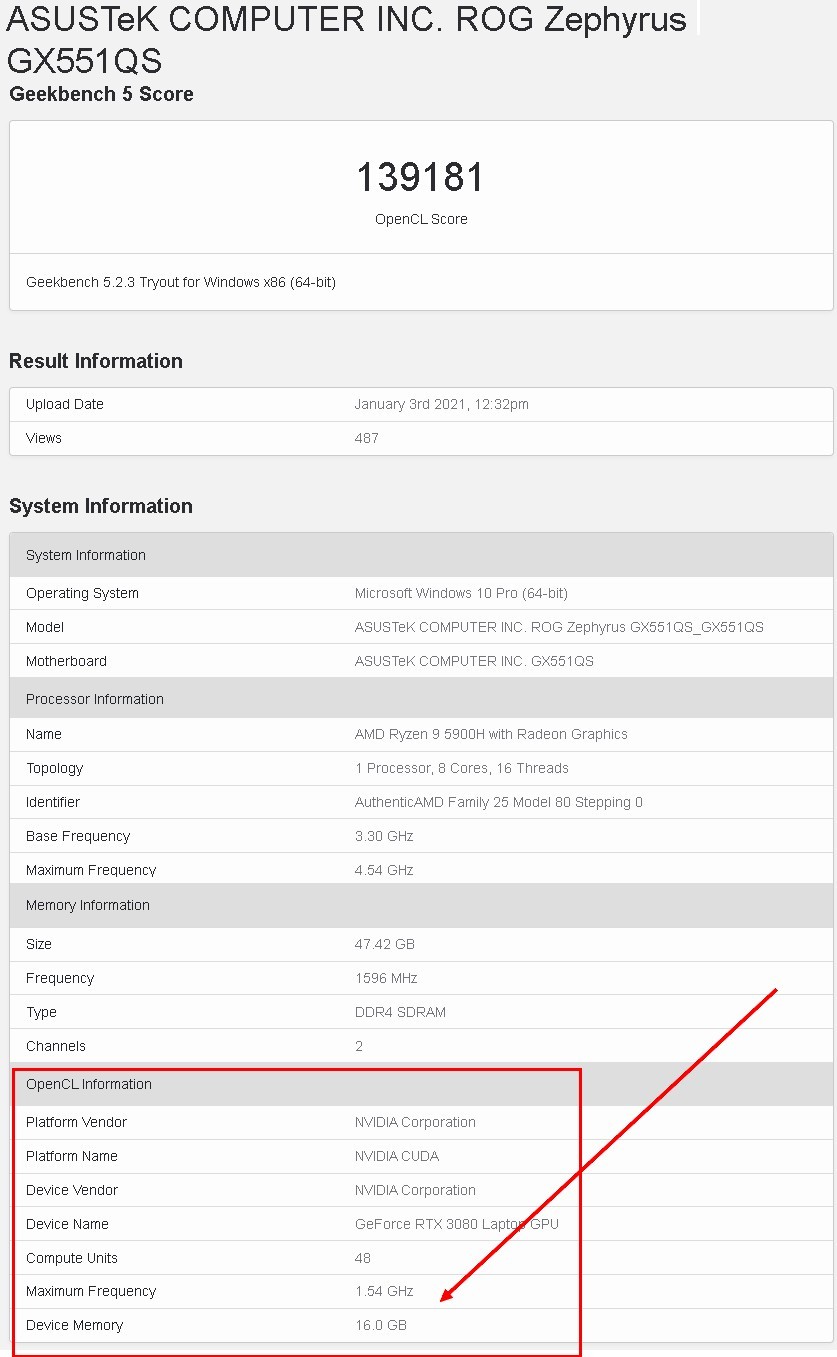This screenshot has width=837, height=1357.
Task: Click the OpenCL Information section header
Action: tap(421, 1084)
